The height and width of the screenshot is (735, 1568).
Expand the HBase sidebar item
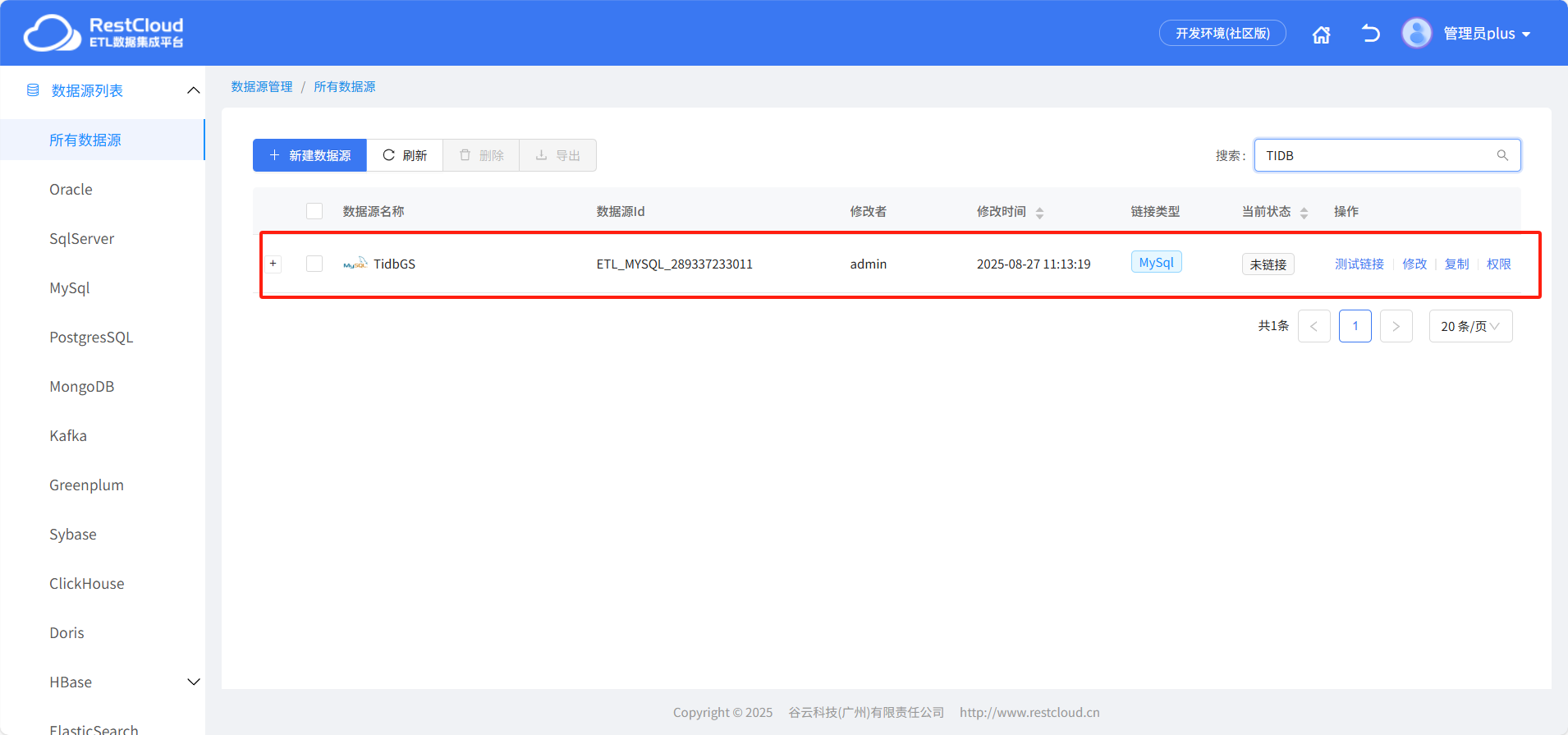coord(194,682)
